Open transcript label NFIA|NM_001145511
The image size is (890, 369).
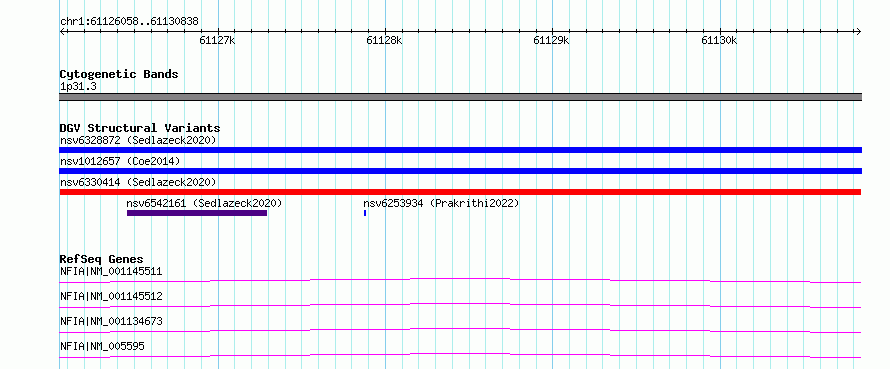click(111, 271)
